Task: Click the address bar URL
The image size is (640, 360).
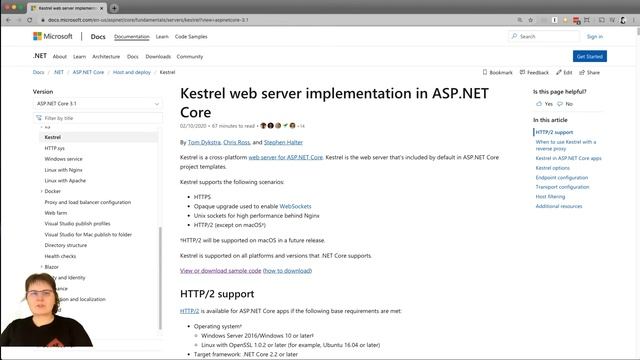Action: [x=148, y=20]
